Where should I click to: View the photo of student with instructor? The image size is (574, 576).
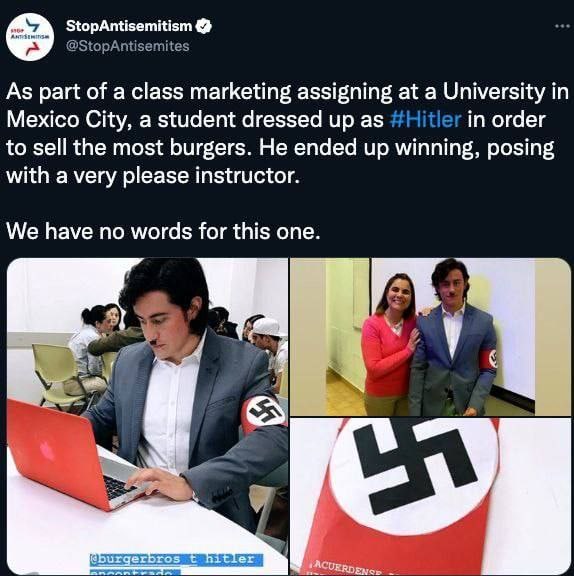tap(430, 337)
